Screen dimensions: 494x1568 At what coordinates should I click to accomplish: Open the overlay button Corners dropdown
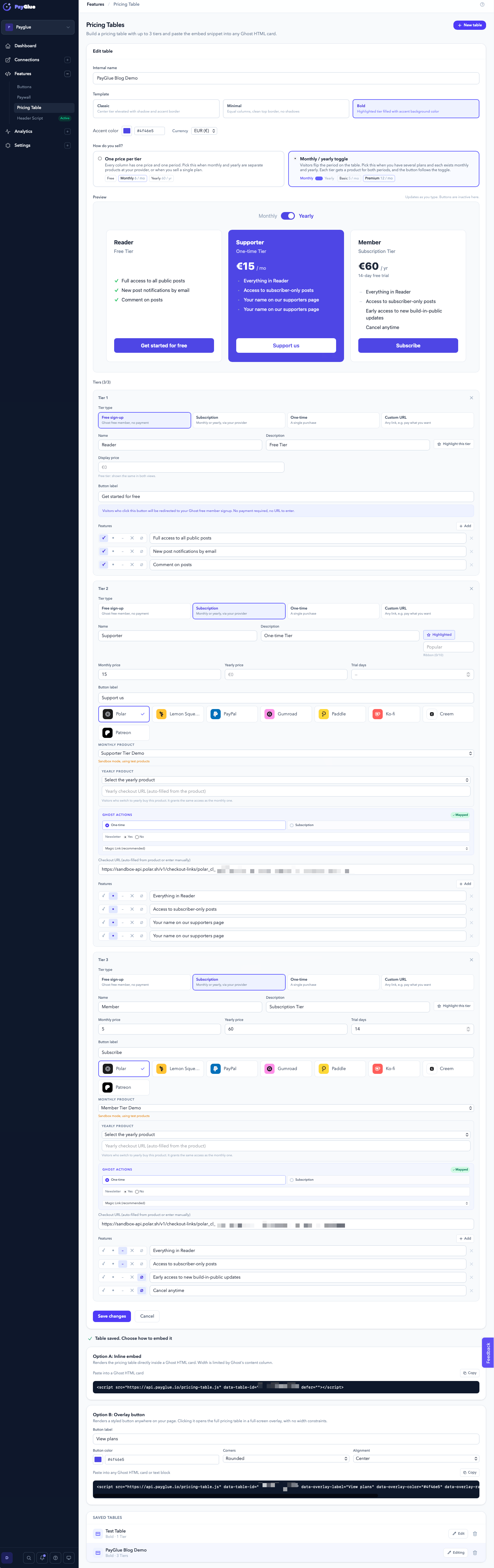point(286,1458)
